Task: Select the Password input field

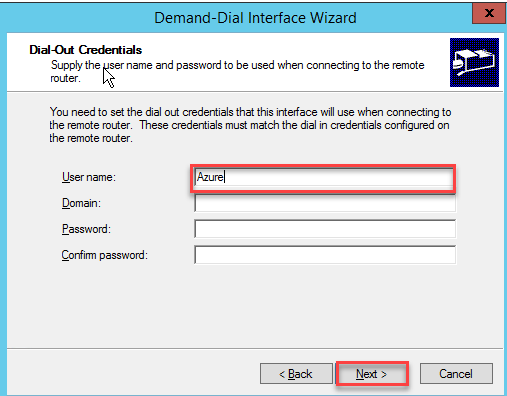Action: [x=325, y=229]
